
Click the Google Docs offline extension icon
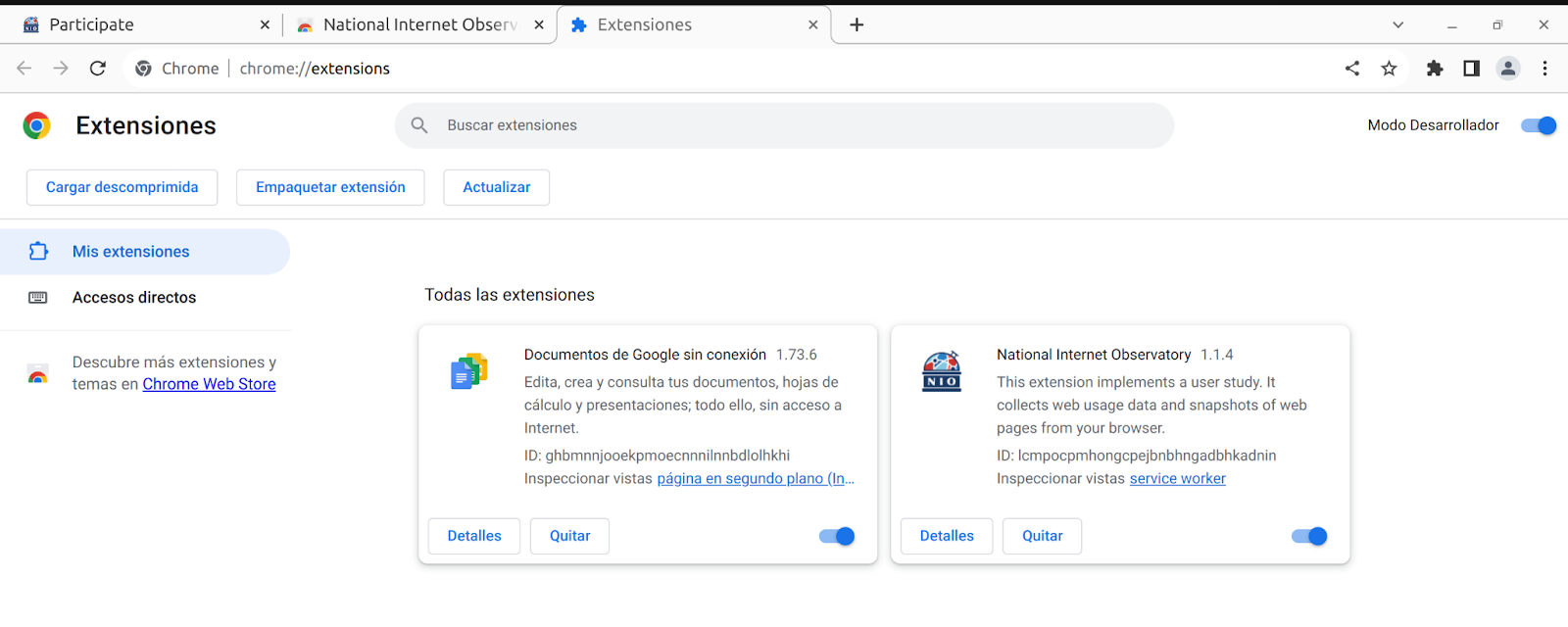468,371
